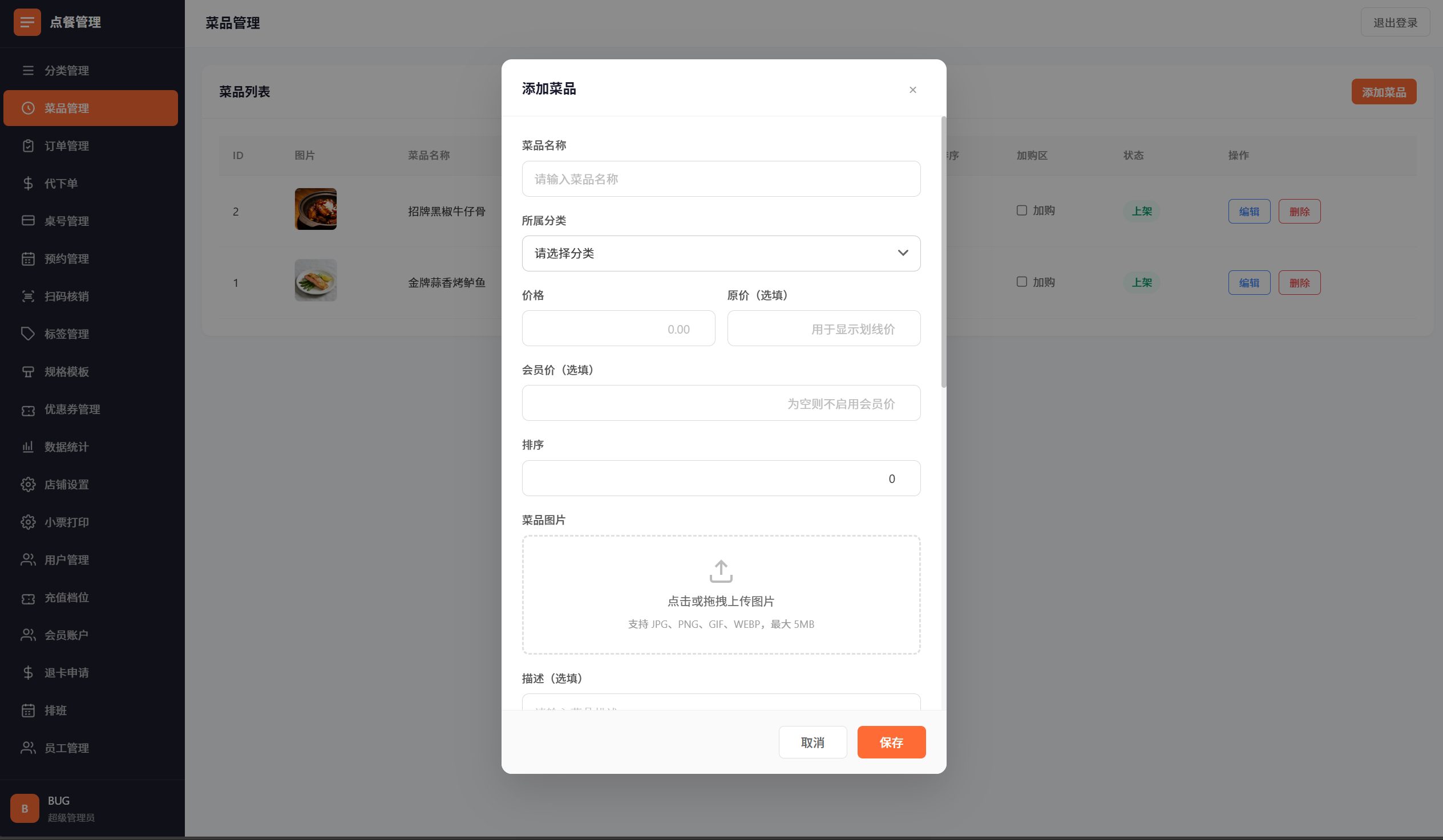Go to 会员账户 menu item

click(66, 635)
